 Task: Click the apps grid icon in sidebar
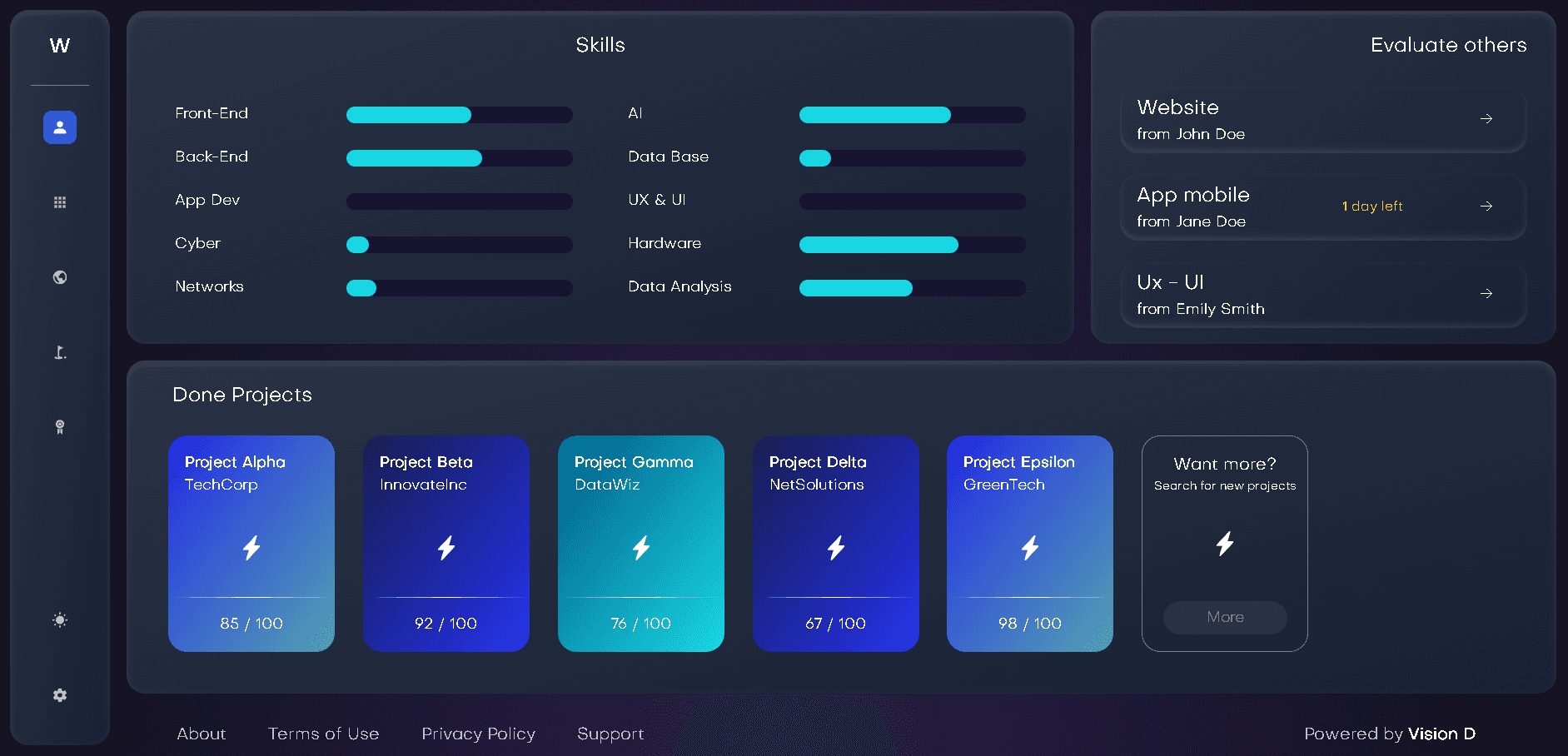click(x=60, y=202)
